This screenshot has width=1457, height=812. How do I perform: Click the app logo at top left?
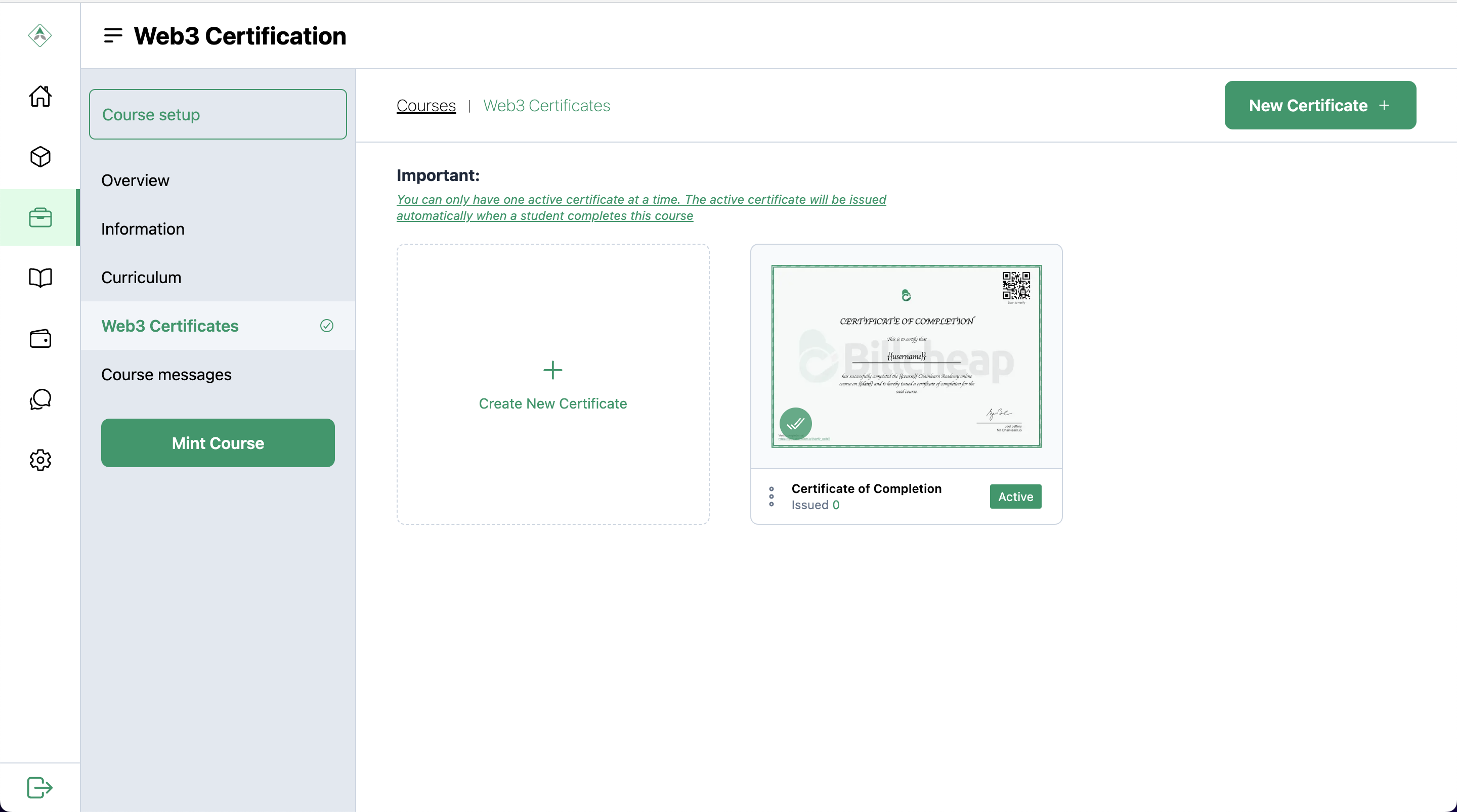click(39, 35)
